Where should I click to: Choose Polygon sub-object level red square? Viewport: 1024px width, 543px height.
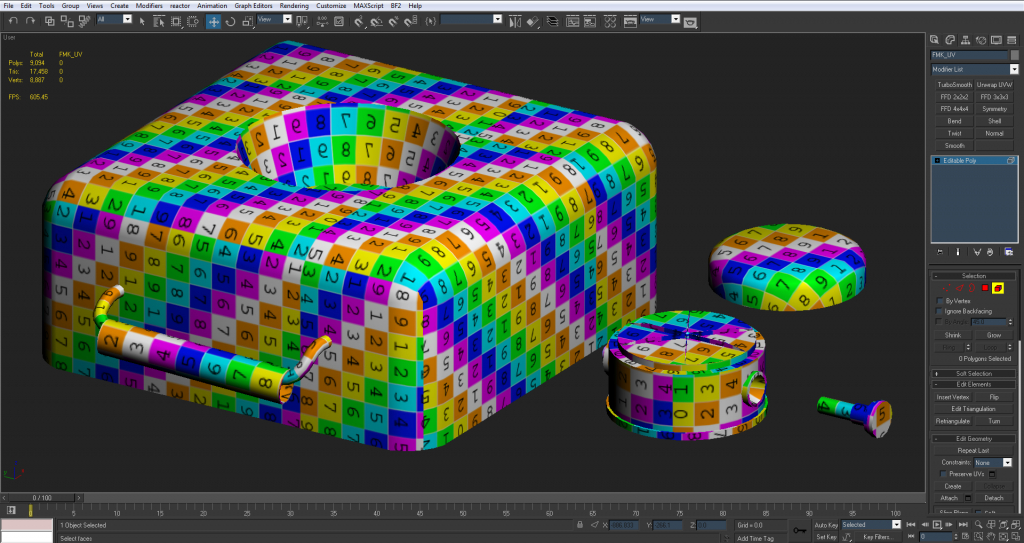[984, 288]
